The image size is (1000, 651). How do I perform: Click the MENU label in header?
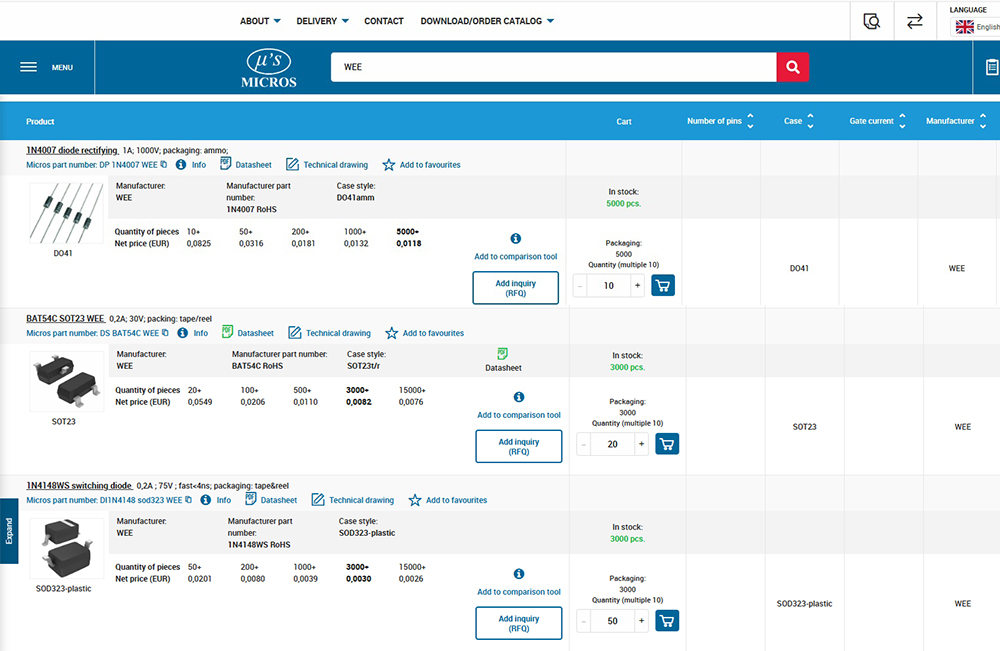click(62, 68)
